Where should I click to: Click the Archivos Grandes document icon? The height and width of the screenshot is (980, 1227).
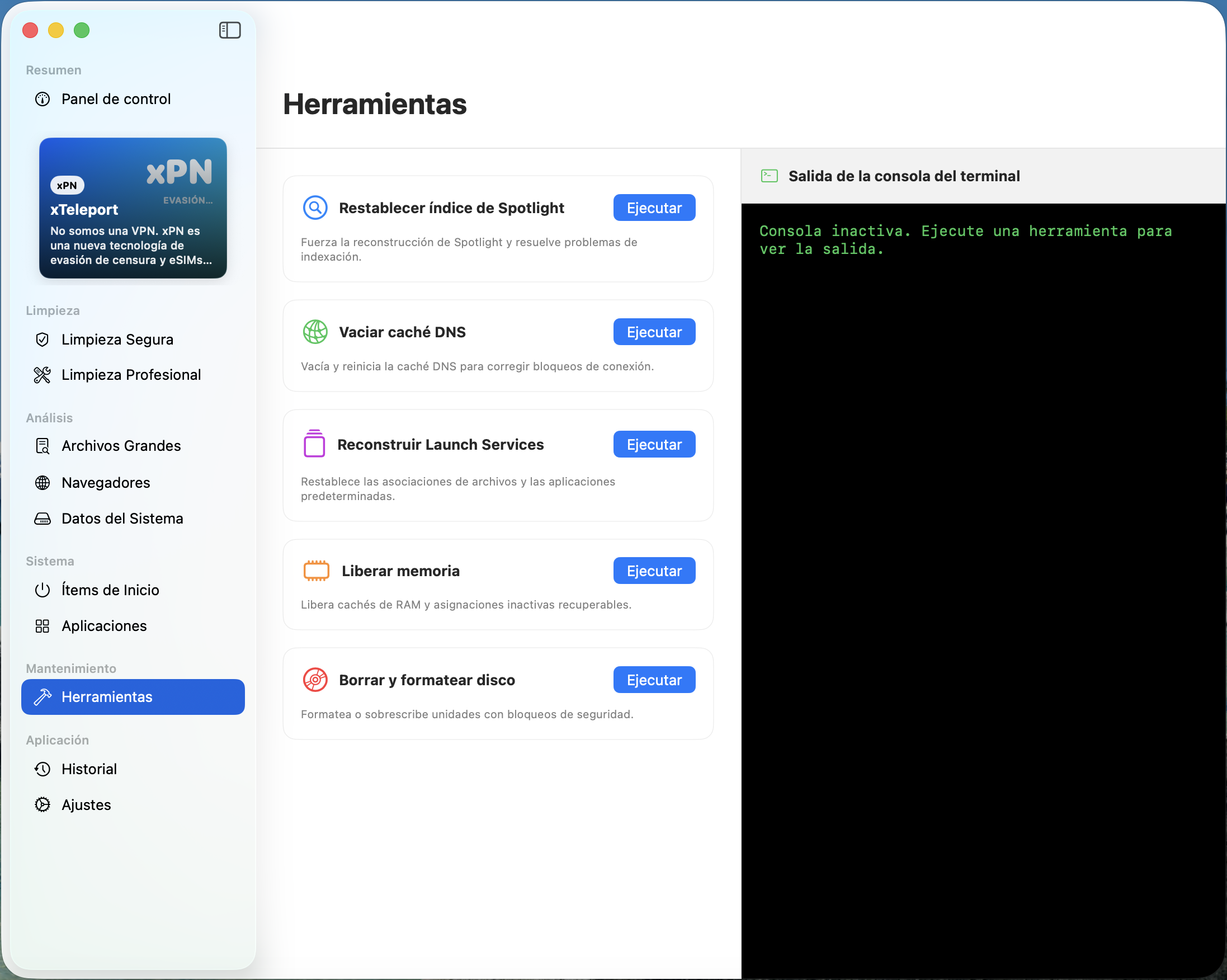[43, 446]
